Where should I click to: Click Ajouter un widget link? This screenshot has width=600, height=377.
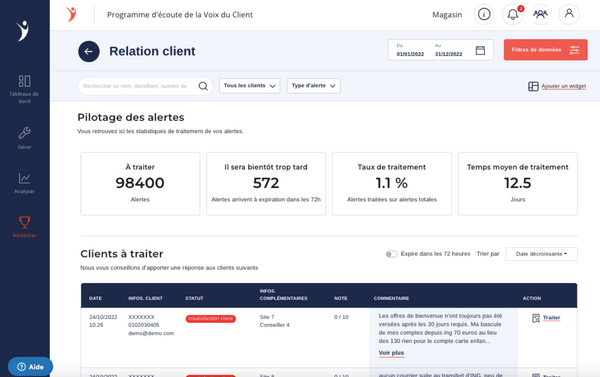[563, 86]
